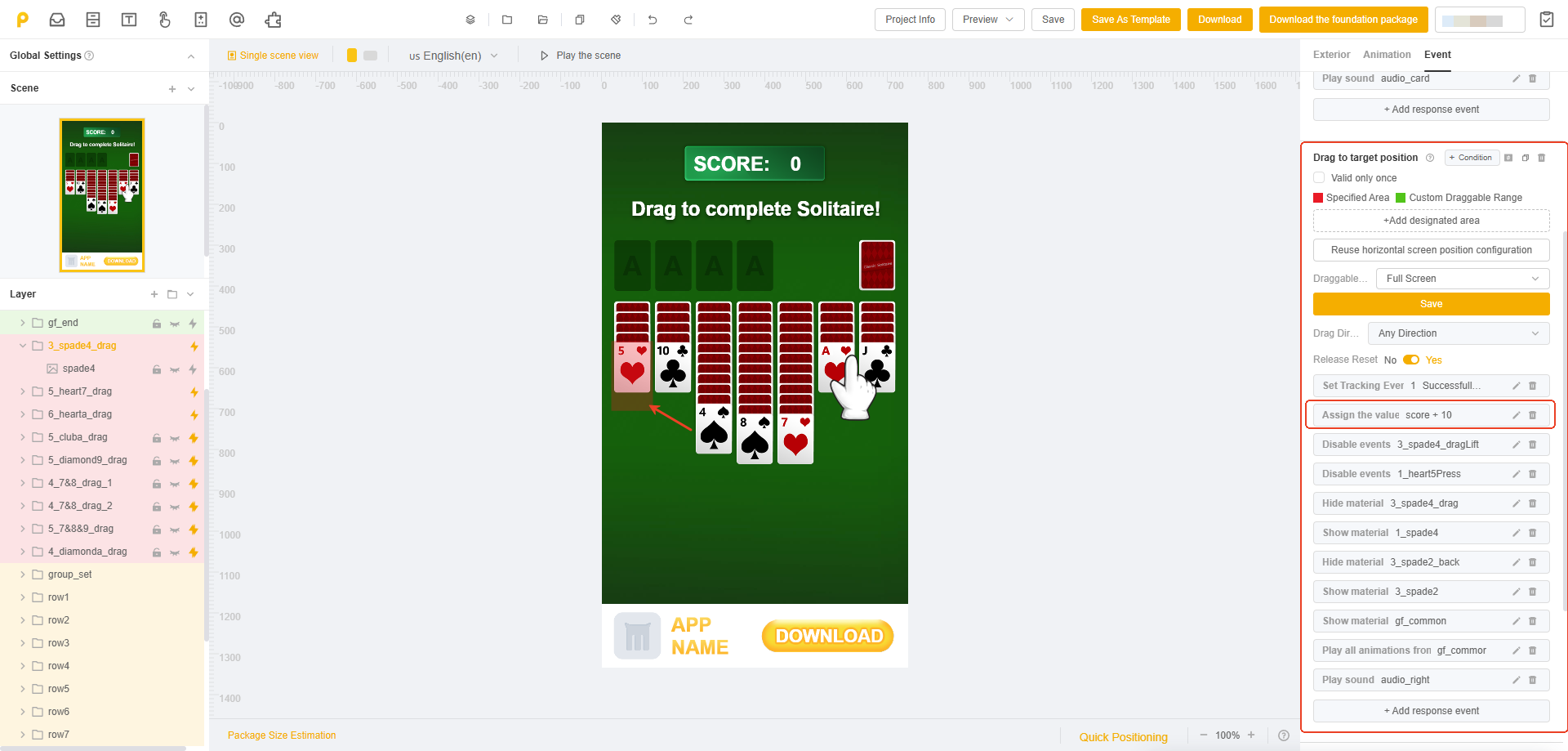Select the Text tool icon
This screenshot has width=1568, height=751.
[129, 20]
